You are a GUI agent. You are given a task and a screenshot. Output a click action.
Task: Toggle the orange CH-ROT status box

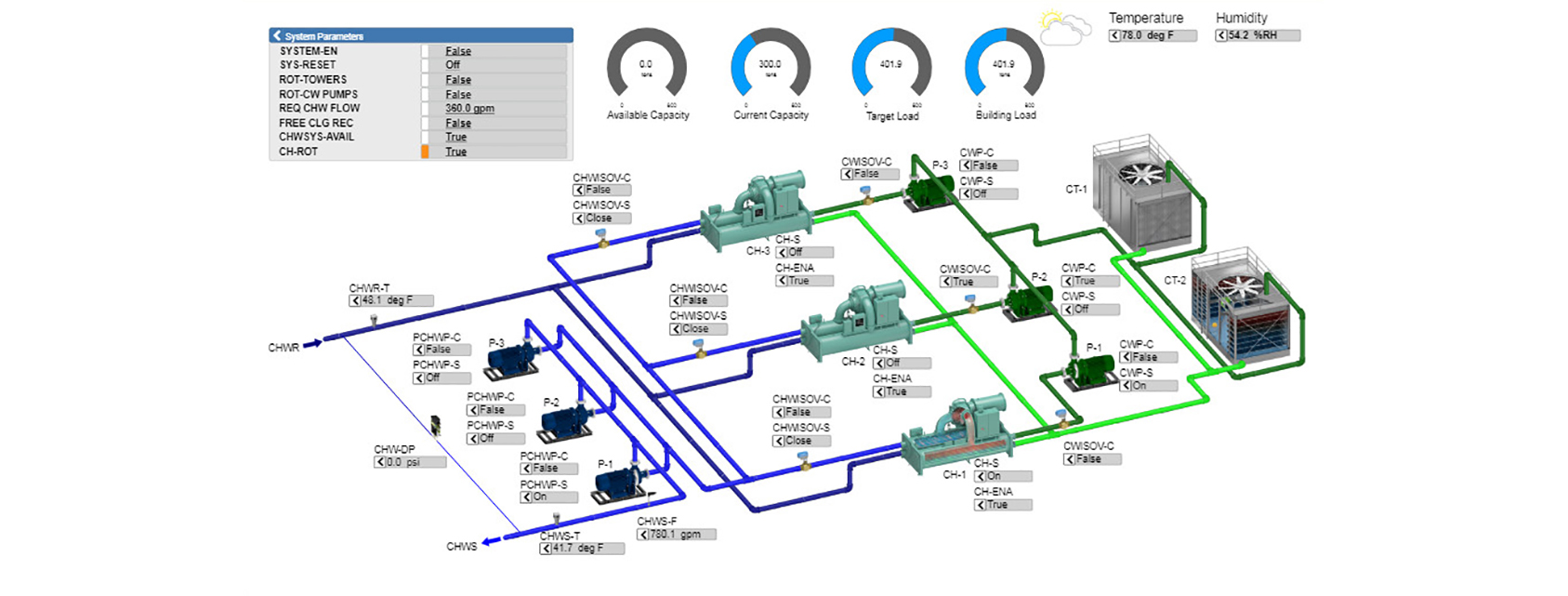point(426,152)
